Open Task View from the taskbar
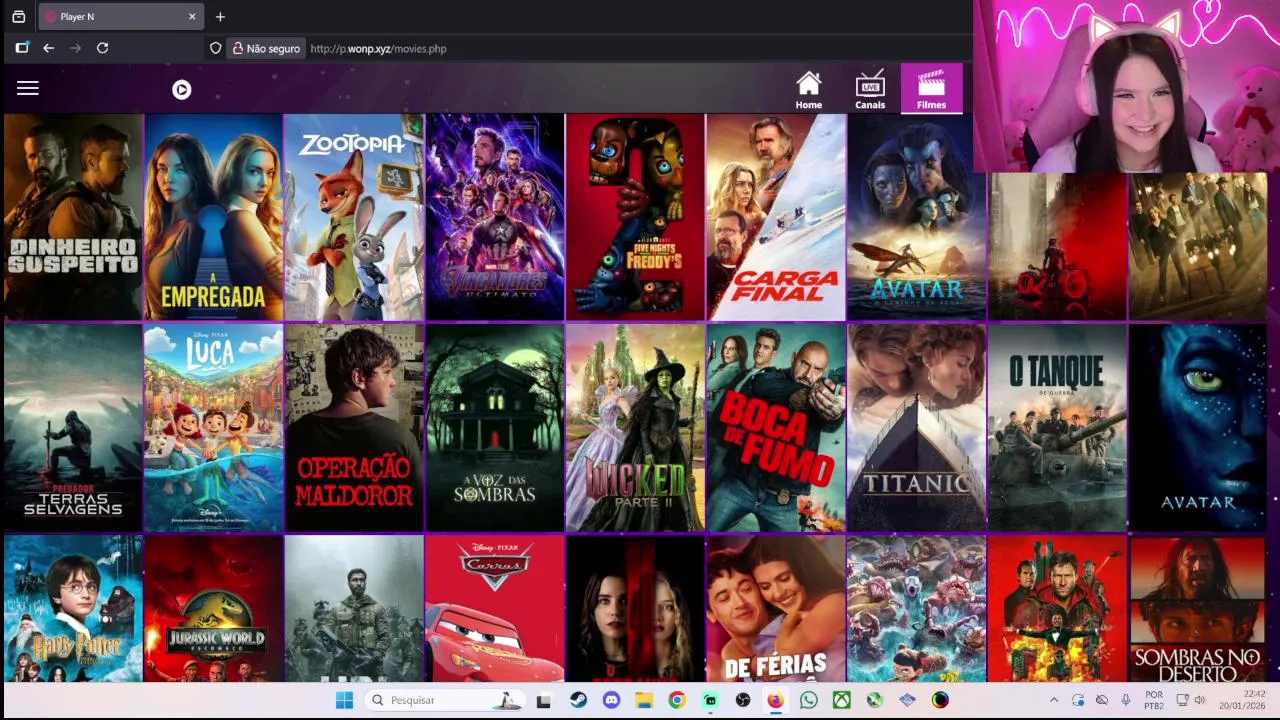 (x=543, y=700)
